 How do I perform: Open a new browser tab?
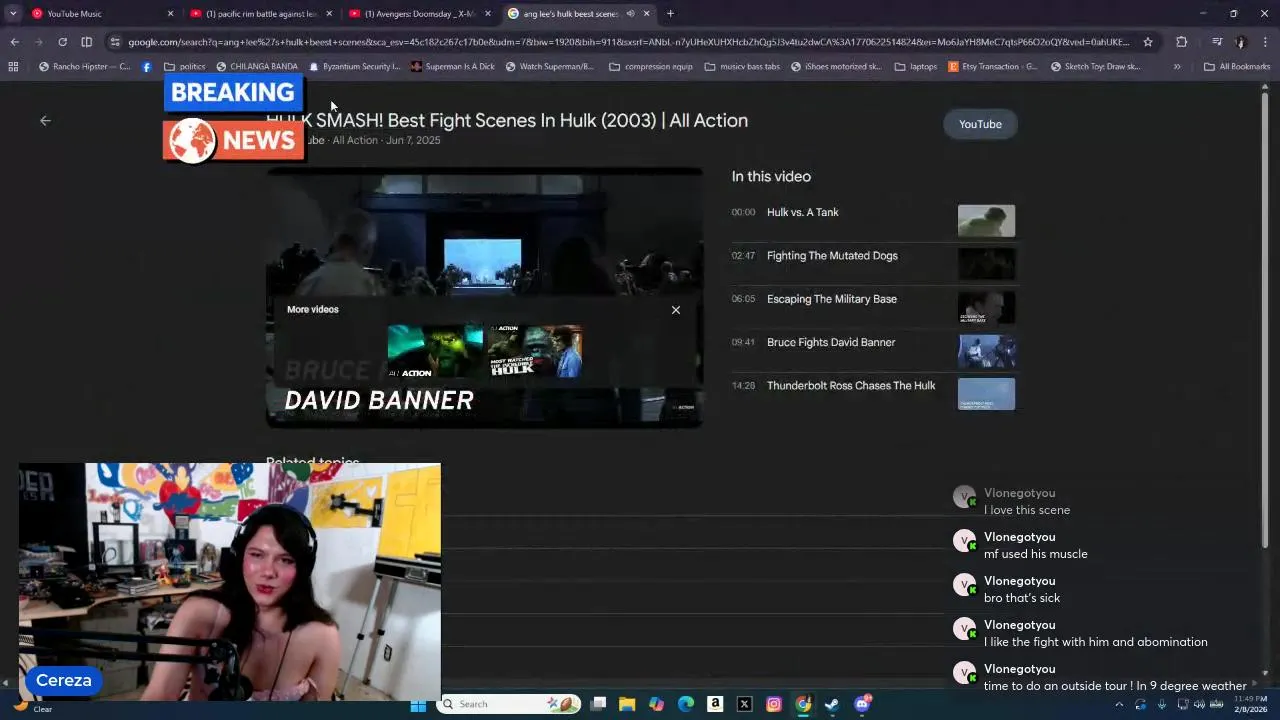tap(670, 14)
